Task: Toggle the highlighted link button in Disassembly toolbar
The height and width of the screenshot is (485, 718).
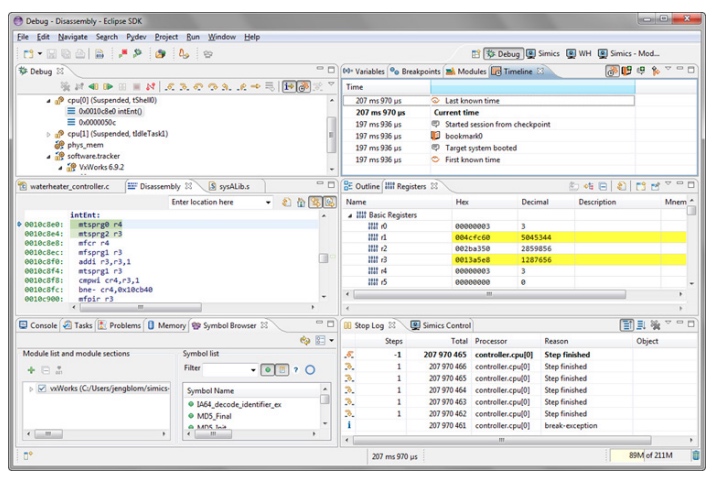Action: [315, 202]
